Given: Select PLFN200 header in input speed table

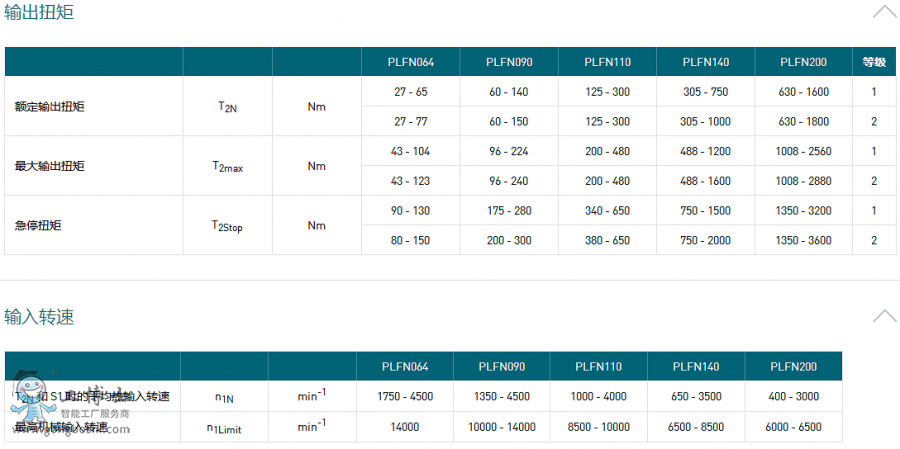Looking at the screenshot, I should point(794,366).
